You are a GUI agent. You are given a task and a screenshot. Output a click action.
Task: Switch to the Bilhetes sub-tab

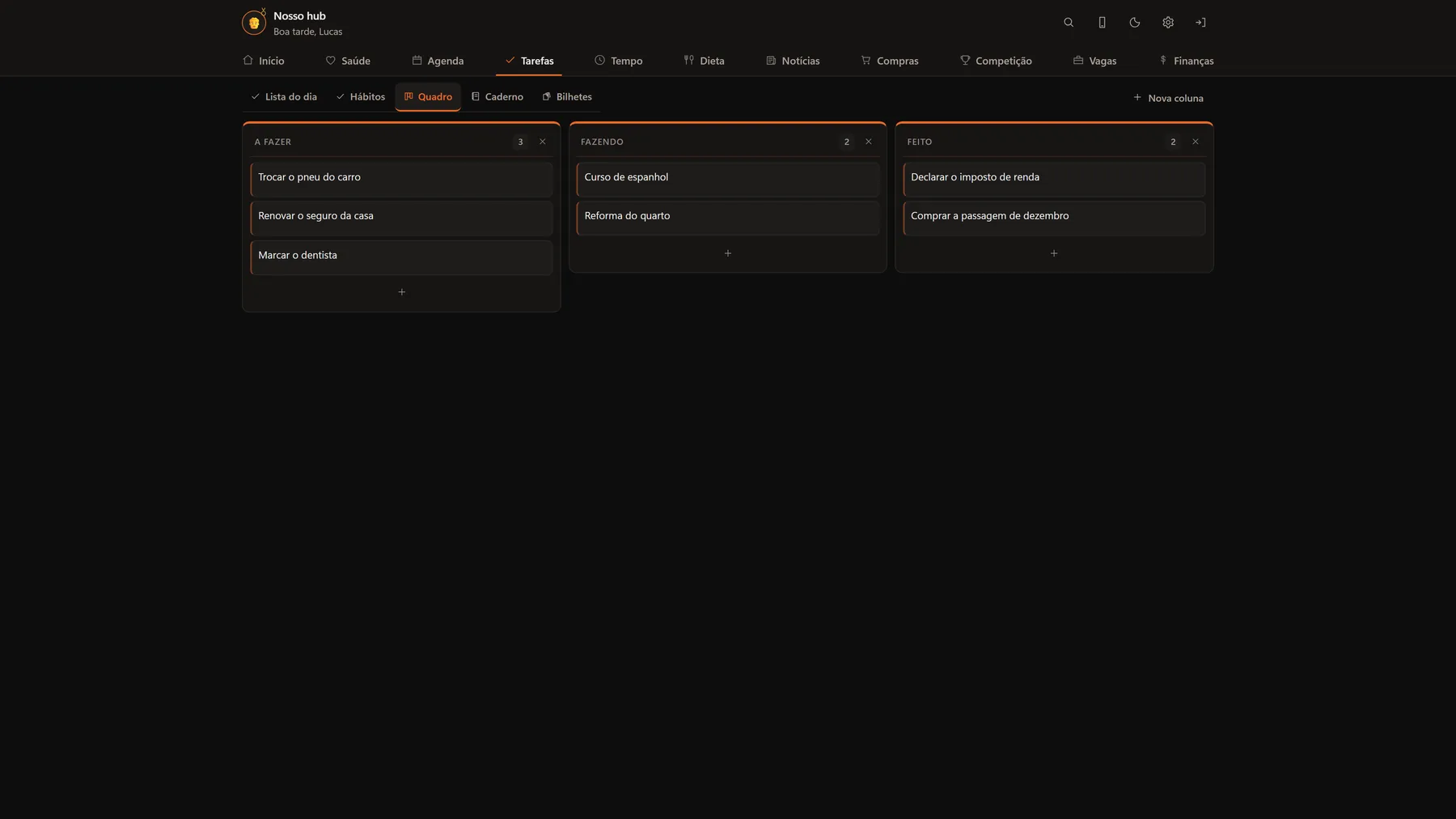[x=567, y=96]
